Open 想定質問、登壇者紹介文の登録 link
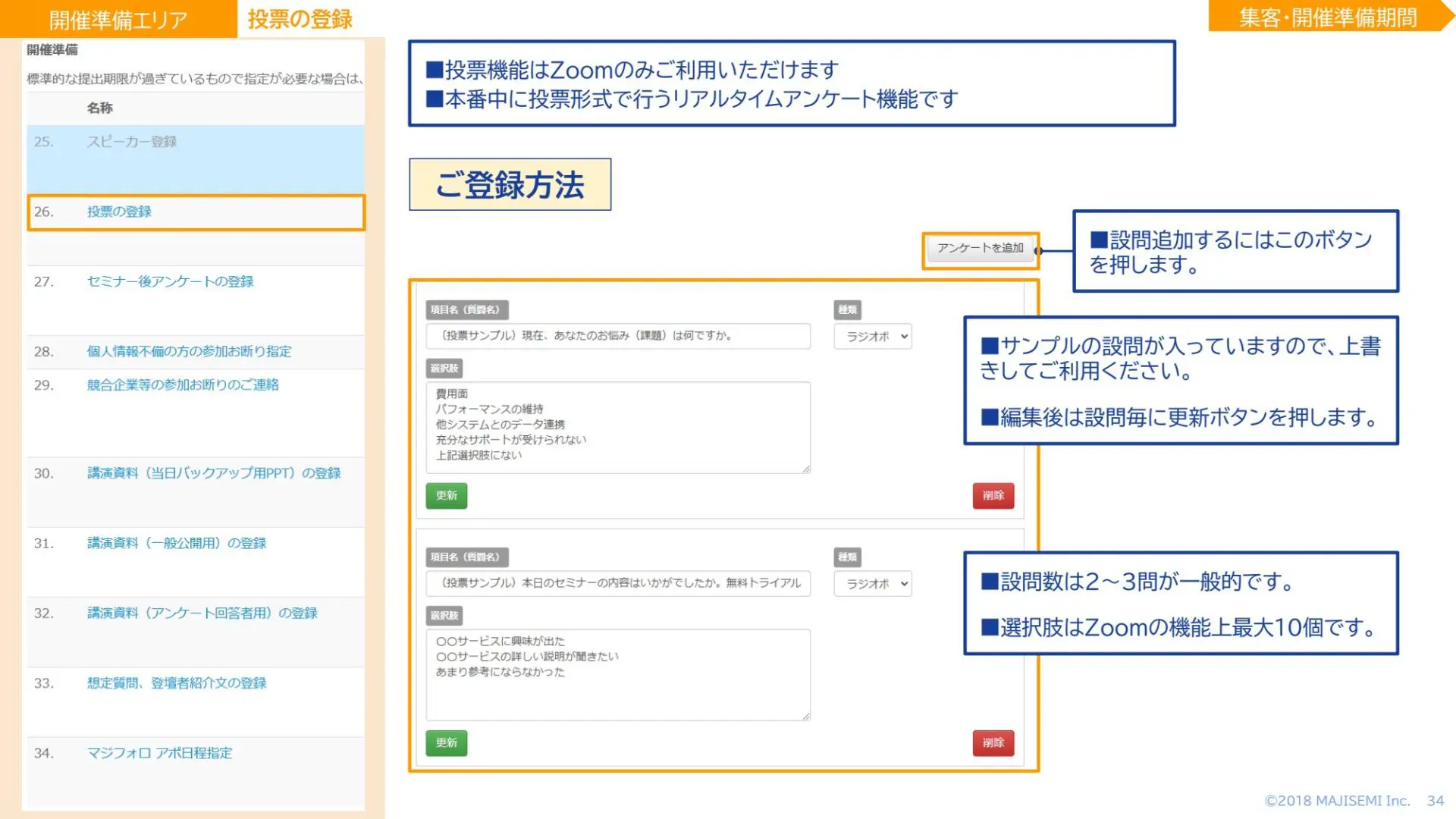Viewport: 1456px width, 819px height. point(177,683)
